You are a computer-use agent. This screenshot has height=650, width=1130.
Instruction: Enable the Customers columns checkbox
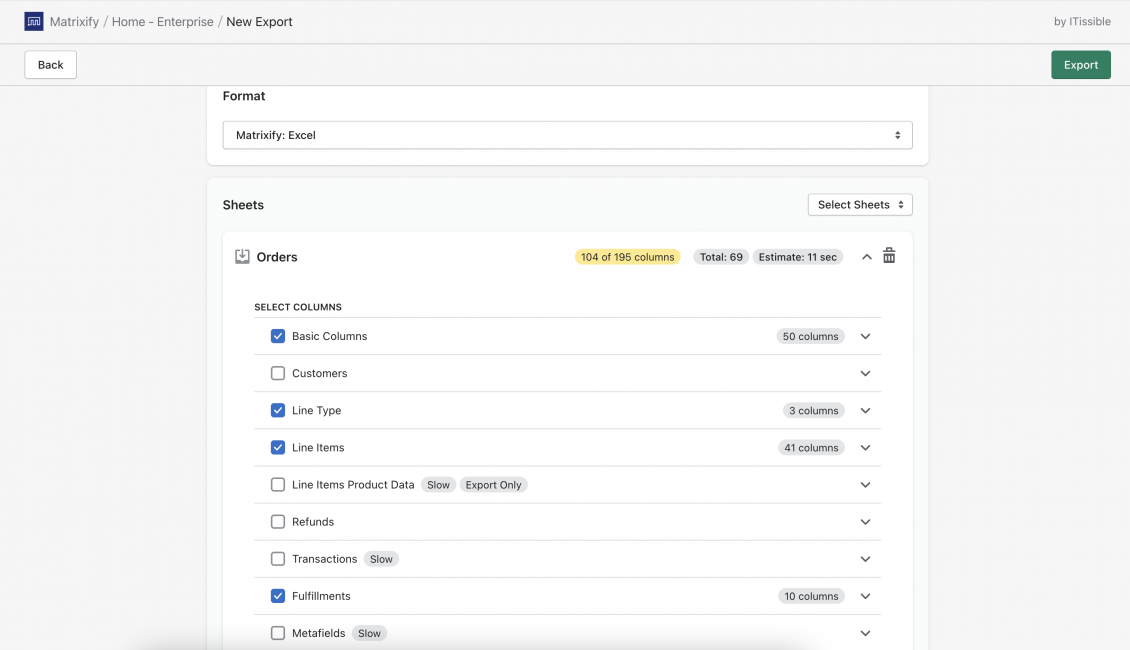(x=278, y=373)
